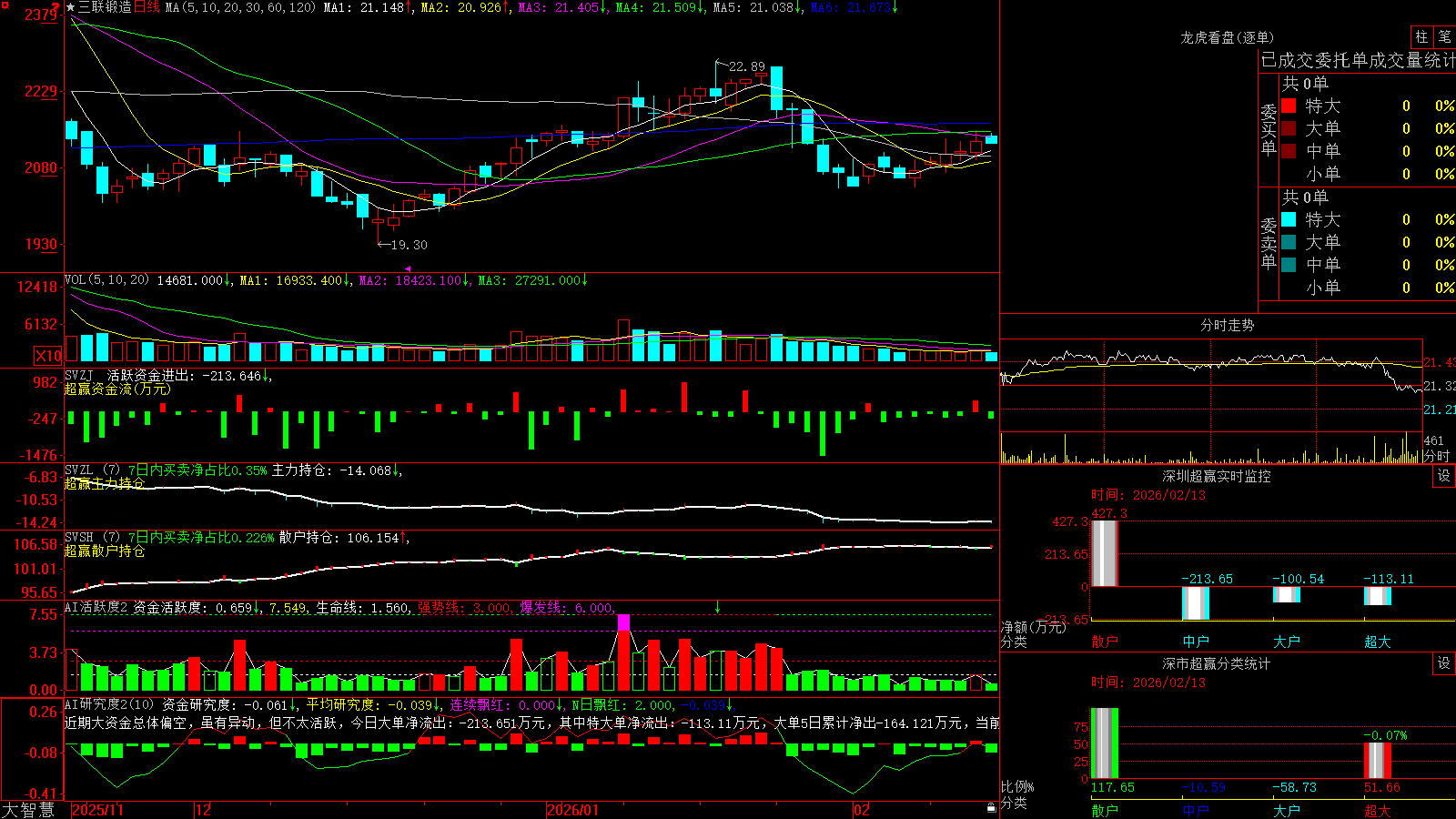Click the 12 month marker on the time axis

pos(204,810)
